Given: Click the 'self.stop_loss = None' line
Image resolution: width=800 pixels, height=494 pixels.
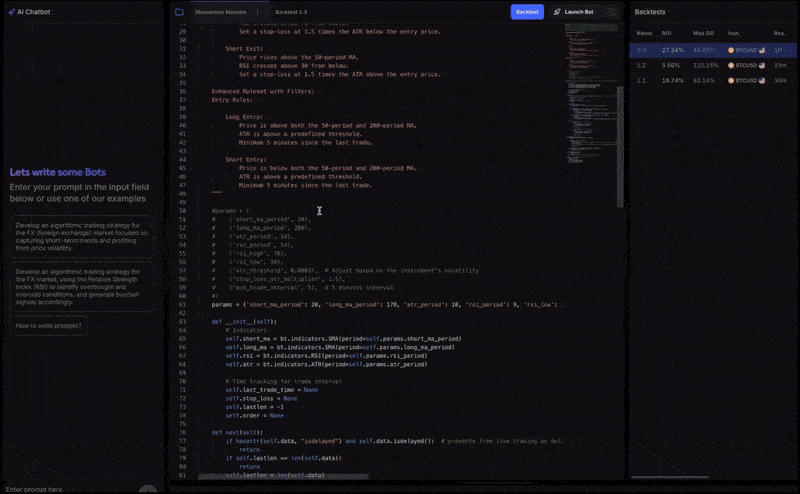Looking at the screenshot, I should click(261, 399).
